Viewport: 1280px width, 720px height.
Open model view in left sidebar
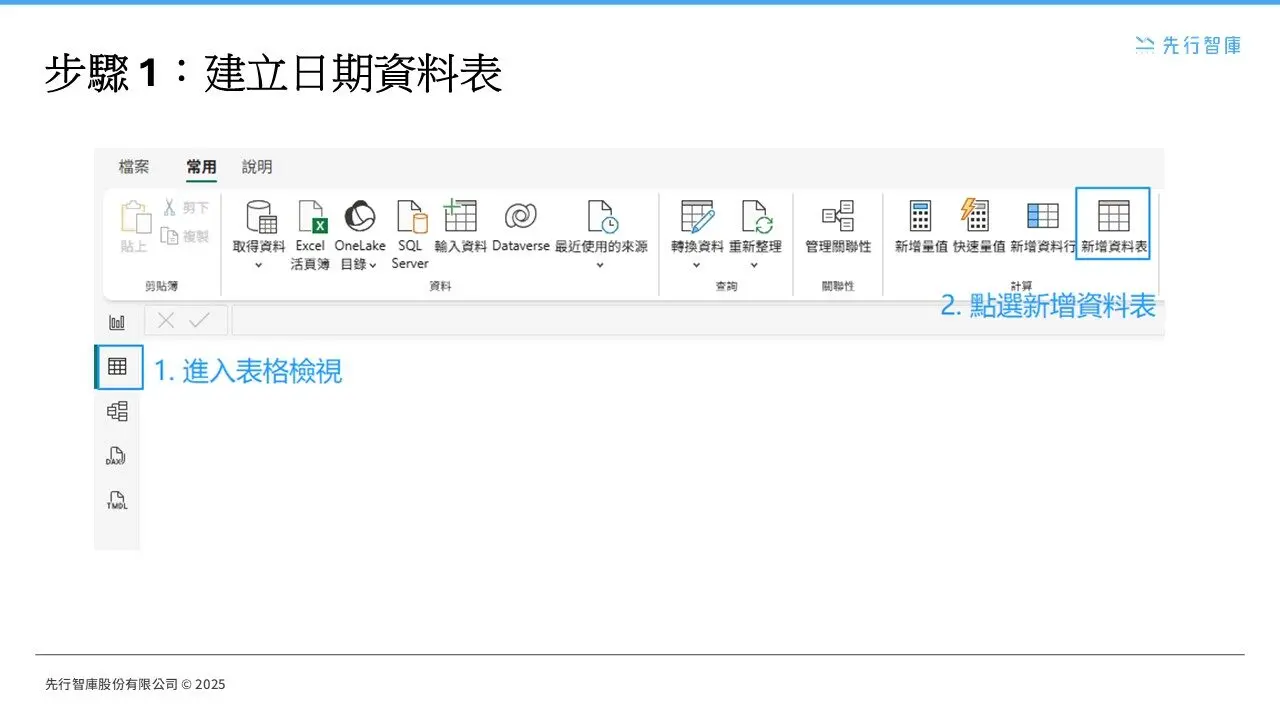pos(117,411)
